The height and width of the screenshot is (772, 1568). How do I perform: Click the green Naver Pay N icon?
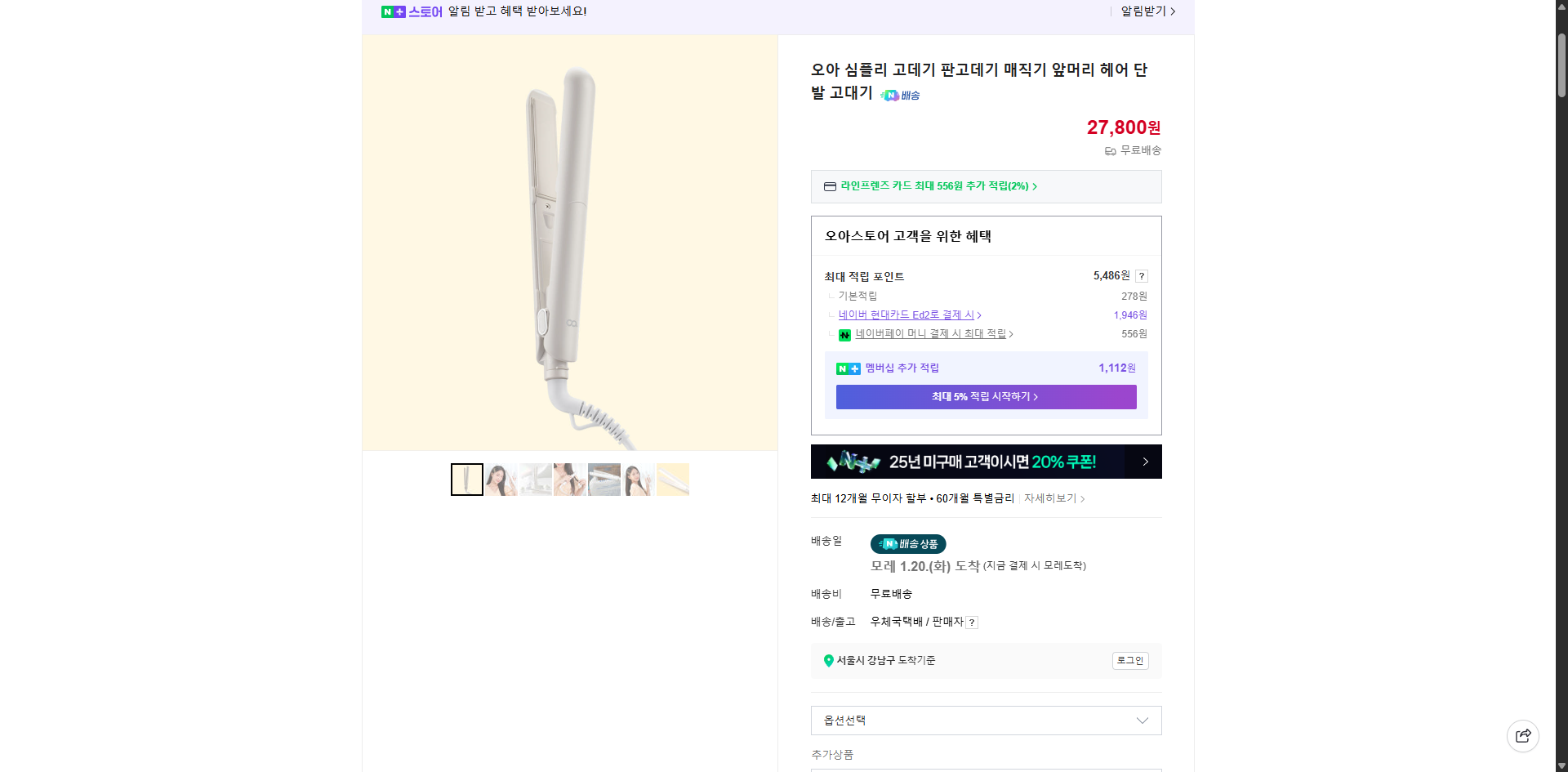845,335
